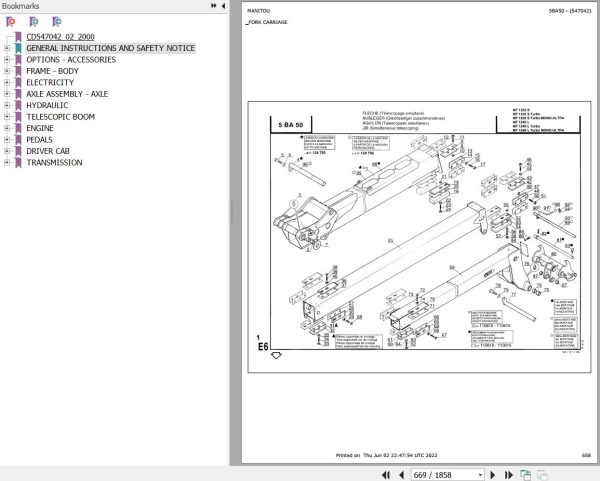Select OPTIONS - ACCESSORIES bookmark
This screenshot has height=481, width=600.
pos(71,60)
